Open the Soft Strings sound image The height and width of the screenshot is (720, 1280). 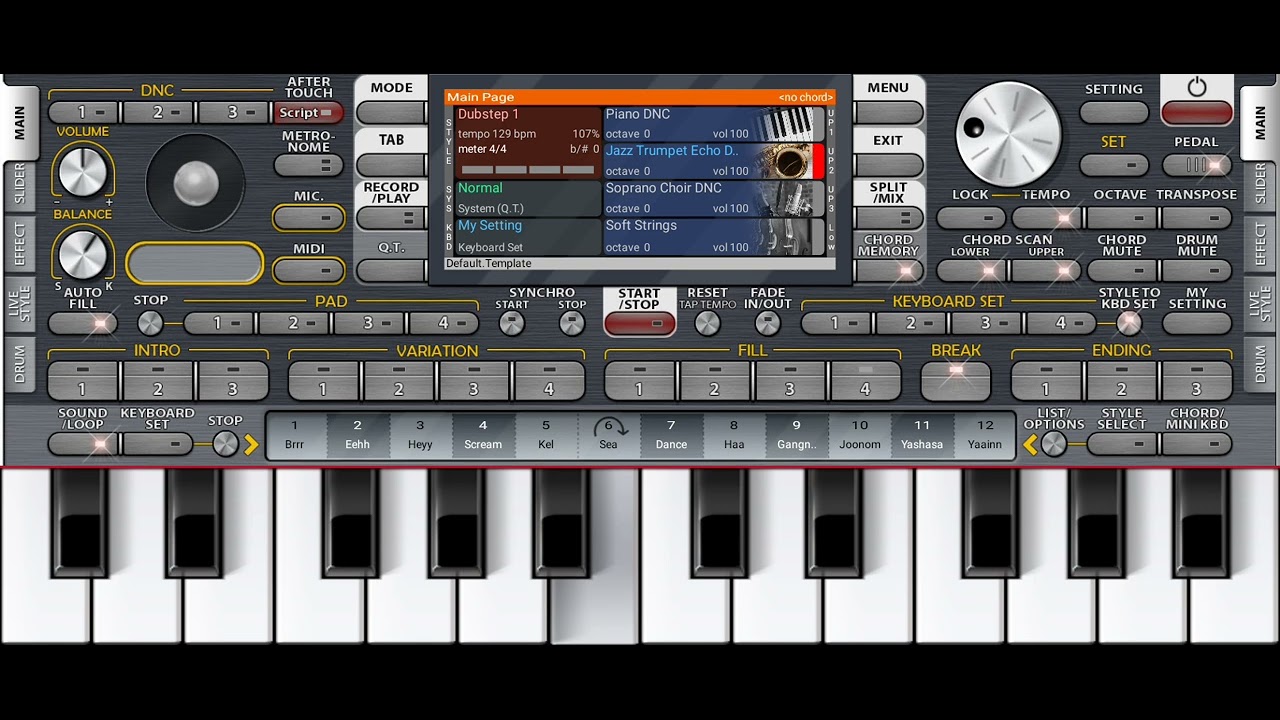pos(789,236)
